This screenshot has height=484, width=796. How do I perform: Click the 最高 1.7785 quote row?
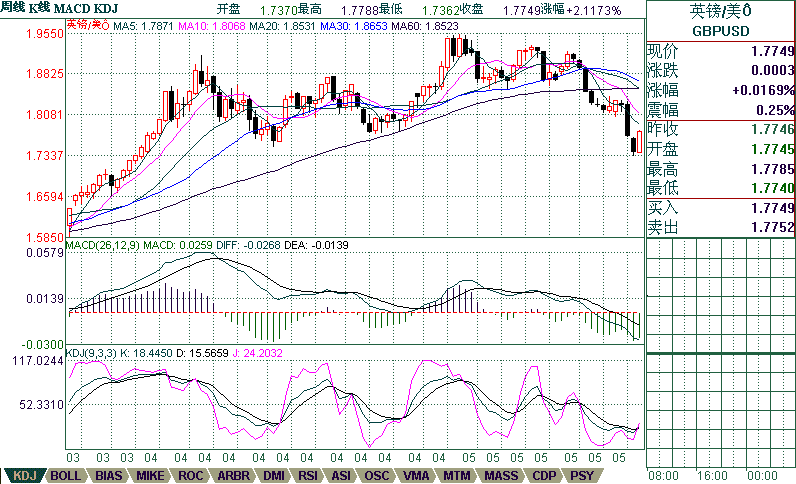(x=721, y=169)
